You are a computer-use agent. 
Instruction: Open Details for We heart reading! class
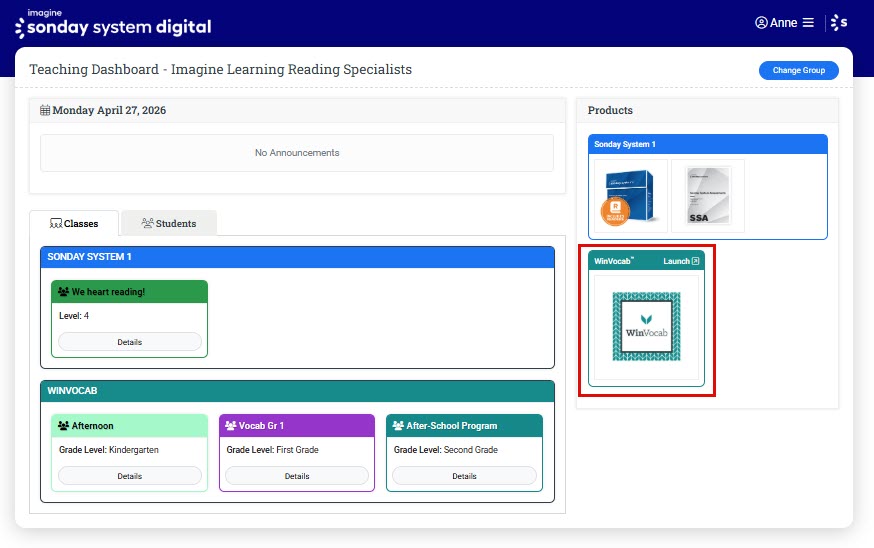(130, 342)
